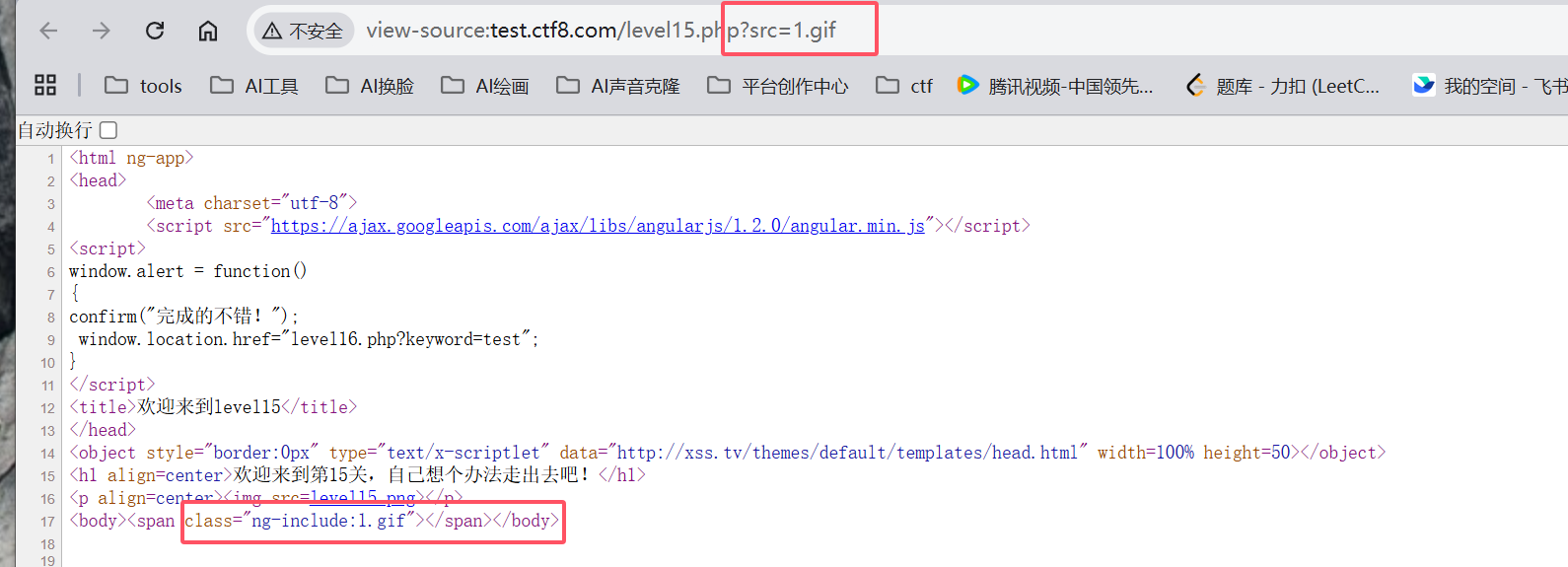Open the 平台创作中心 bookmark folder
This screenshot has height=567, width=1568.
[x=778, y=86]
